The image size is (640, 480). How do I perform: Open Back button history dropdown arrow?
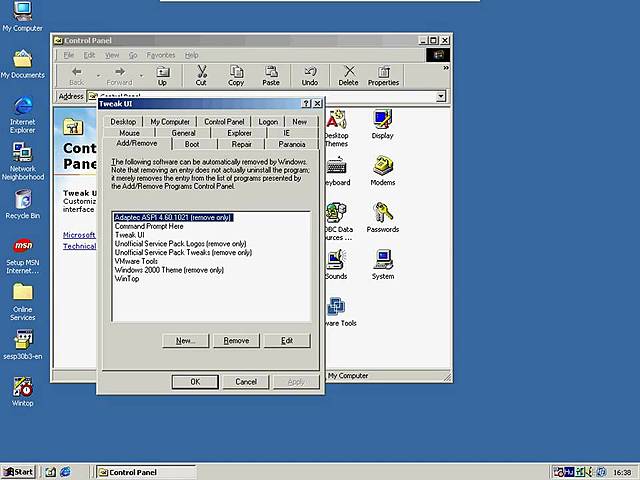coord(98,76)
